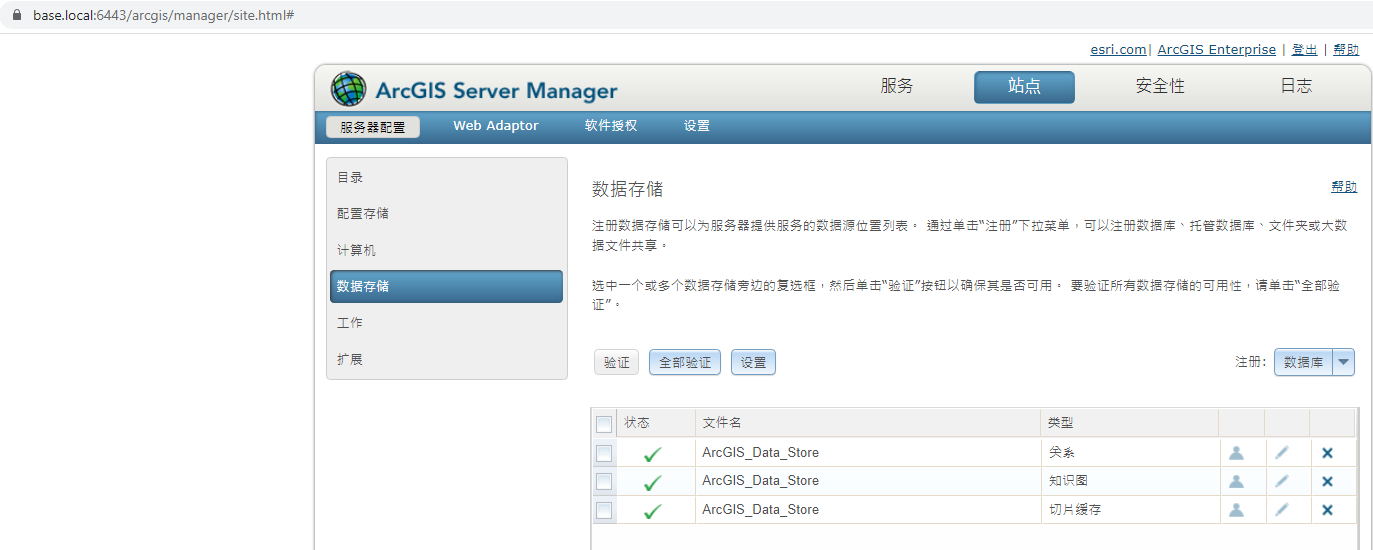1373x550 pixels.
Task: Click the 数据库 register button
Action: coord(1304,362)
